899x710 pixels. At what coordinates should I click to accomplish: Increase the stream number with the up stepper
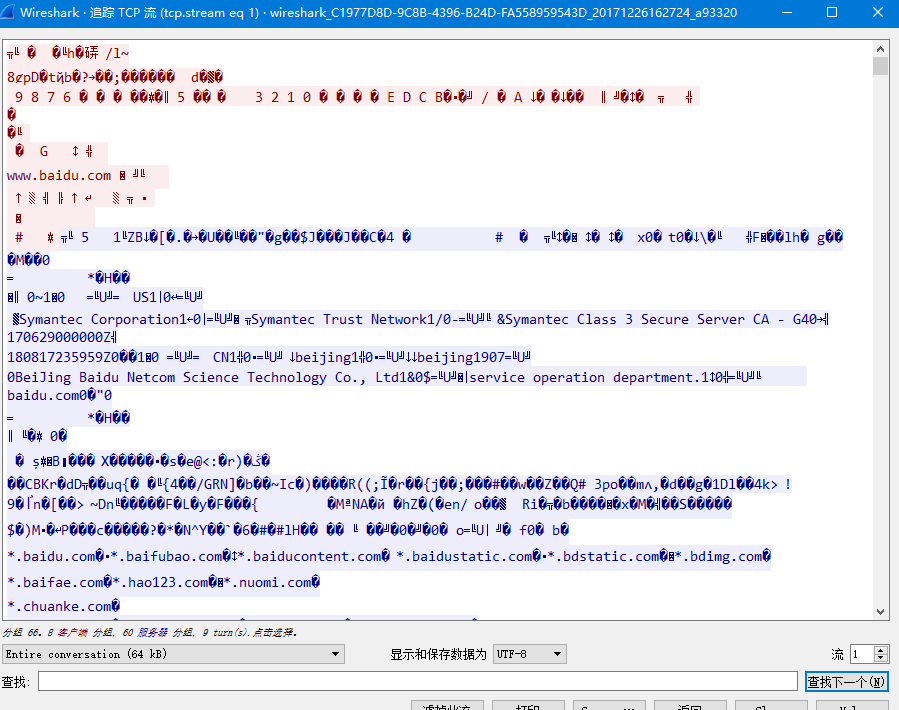(881, 650)
